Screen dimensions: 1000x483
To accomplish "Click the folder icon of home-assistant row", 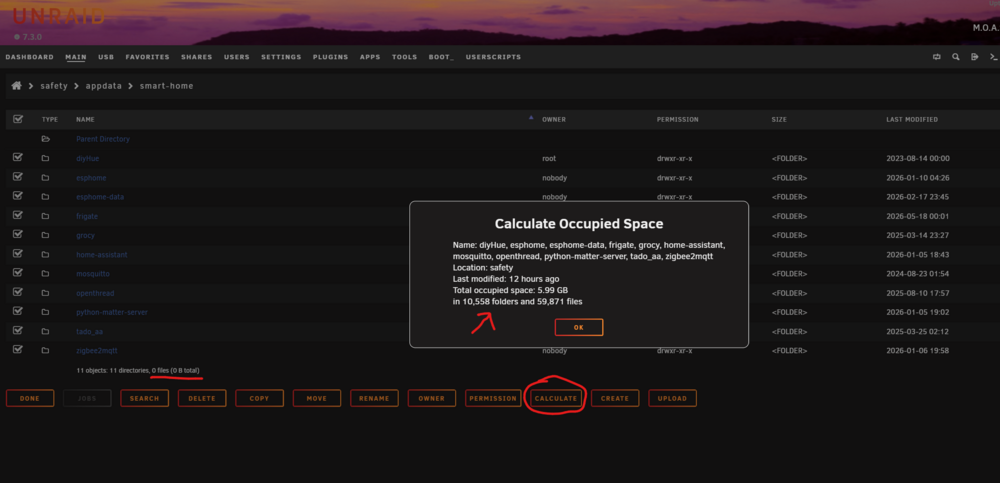I will tap(45, 254).
